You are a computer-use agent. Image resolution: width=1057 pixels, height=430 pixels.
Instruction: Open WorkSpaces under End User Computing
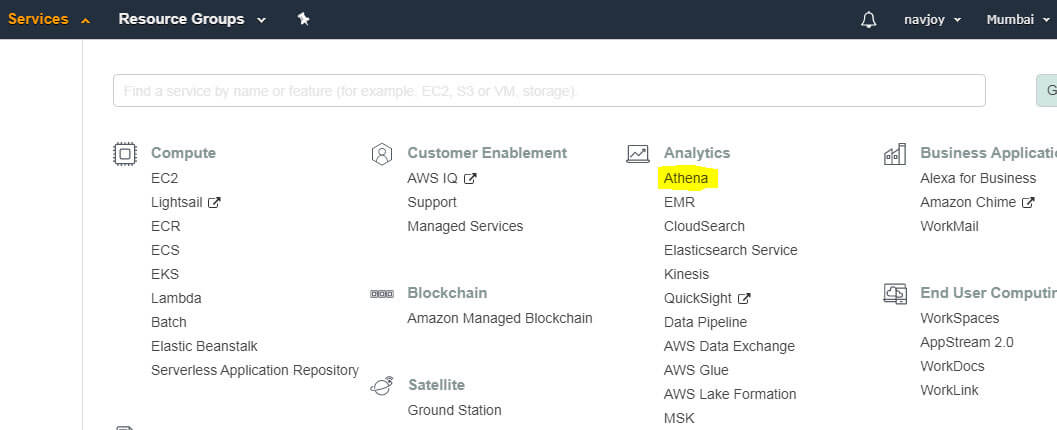(x=959, y=318)
